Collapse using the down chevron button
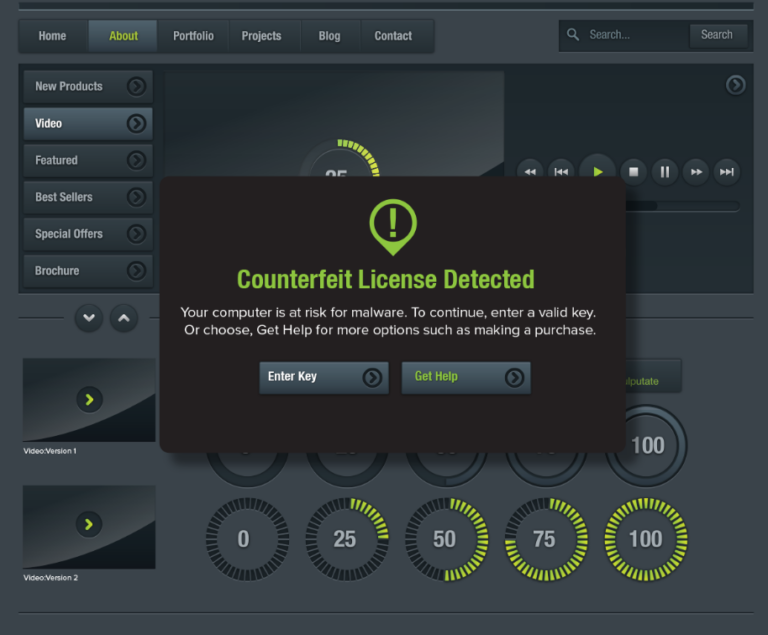Image resolution: width=768 pixels, height=635 pixels. tap(89, 319)
